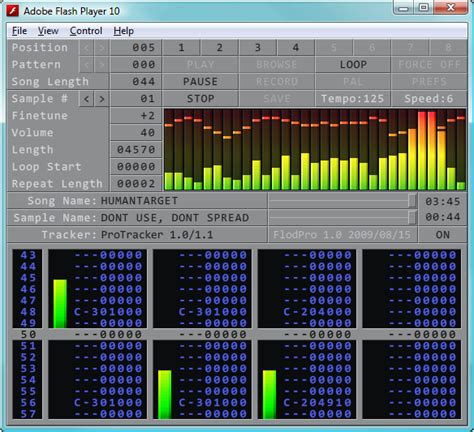
Task: Click the spectrum analyzer display
Action: click(315, 150)
